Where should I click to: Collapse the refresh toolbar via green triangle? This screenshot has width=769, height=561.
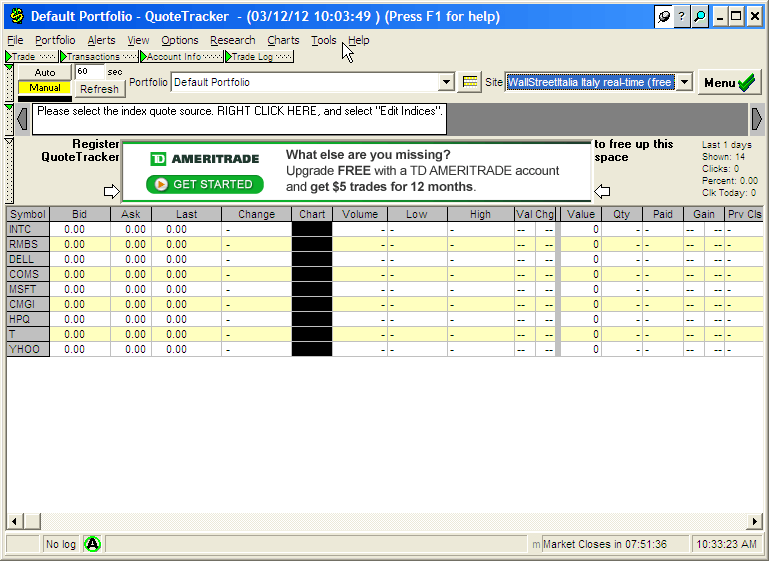click(x=9, y=67)
